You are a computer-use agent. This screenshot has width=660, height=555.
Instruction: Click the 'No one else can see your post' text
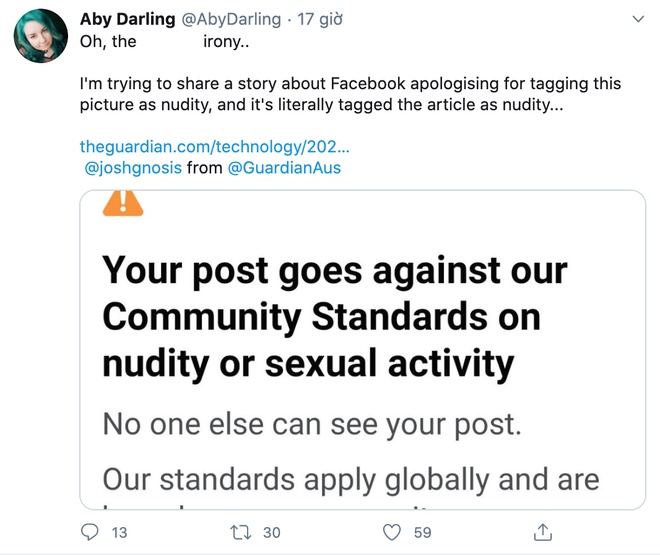(312, 424)
